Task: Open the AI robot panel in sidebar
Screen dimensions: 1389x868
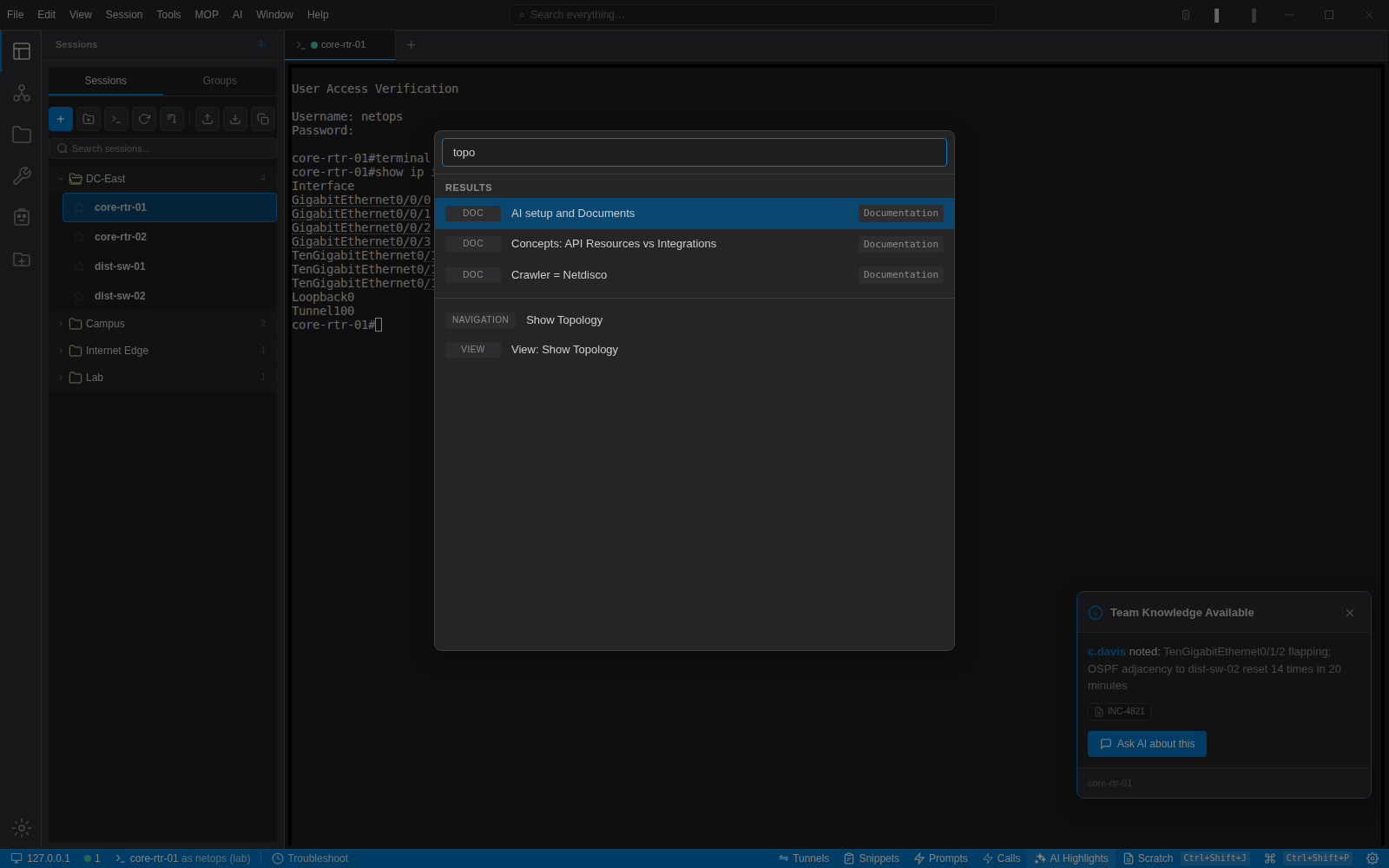Action: [22, 217]
